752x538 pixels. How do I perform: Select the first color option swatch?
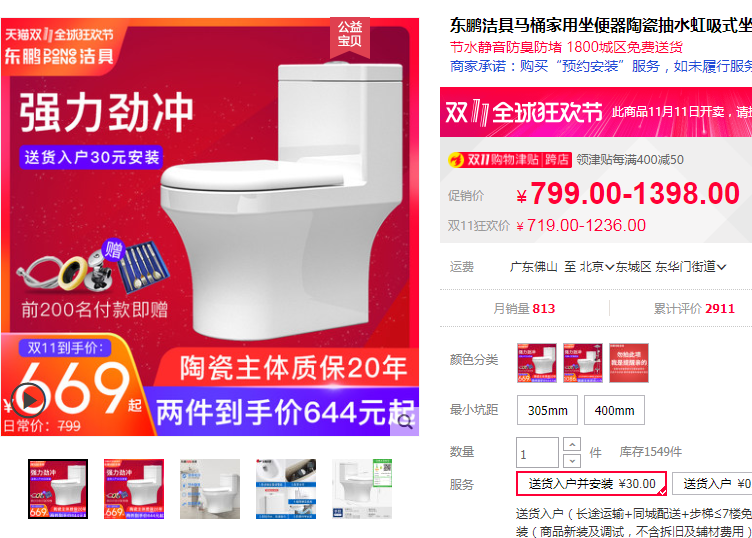point(537,363)
